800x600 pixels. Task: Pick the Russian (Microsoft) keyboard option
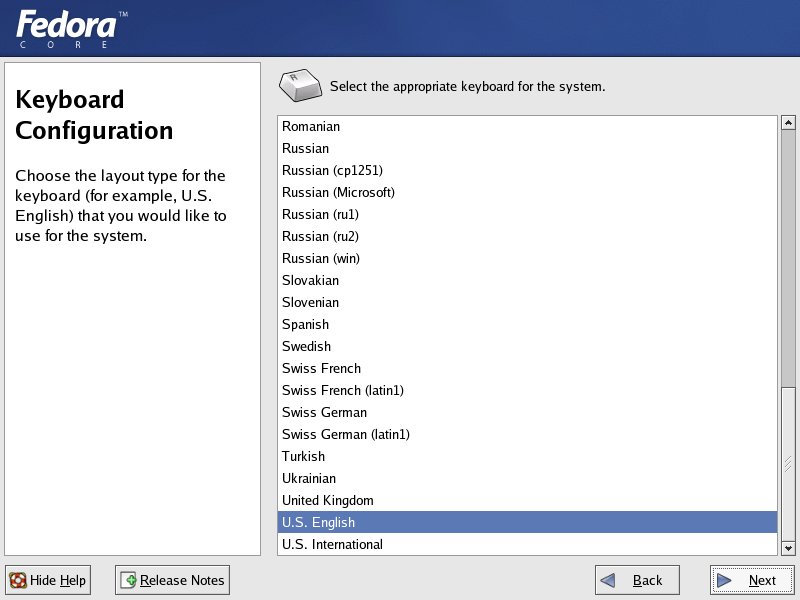(x=338, y=192)
